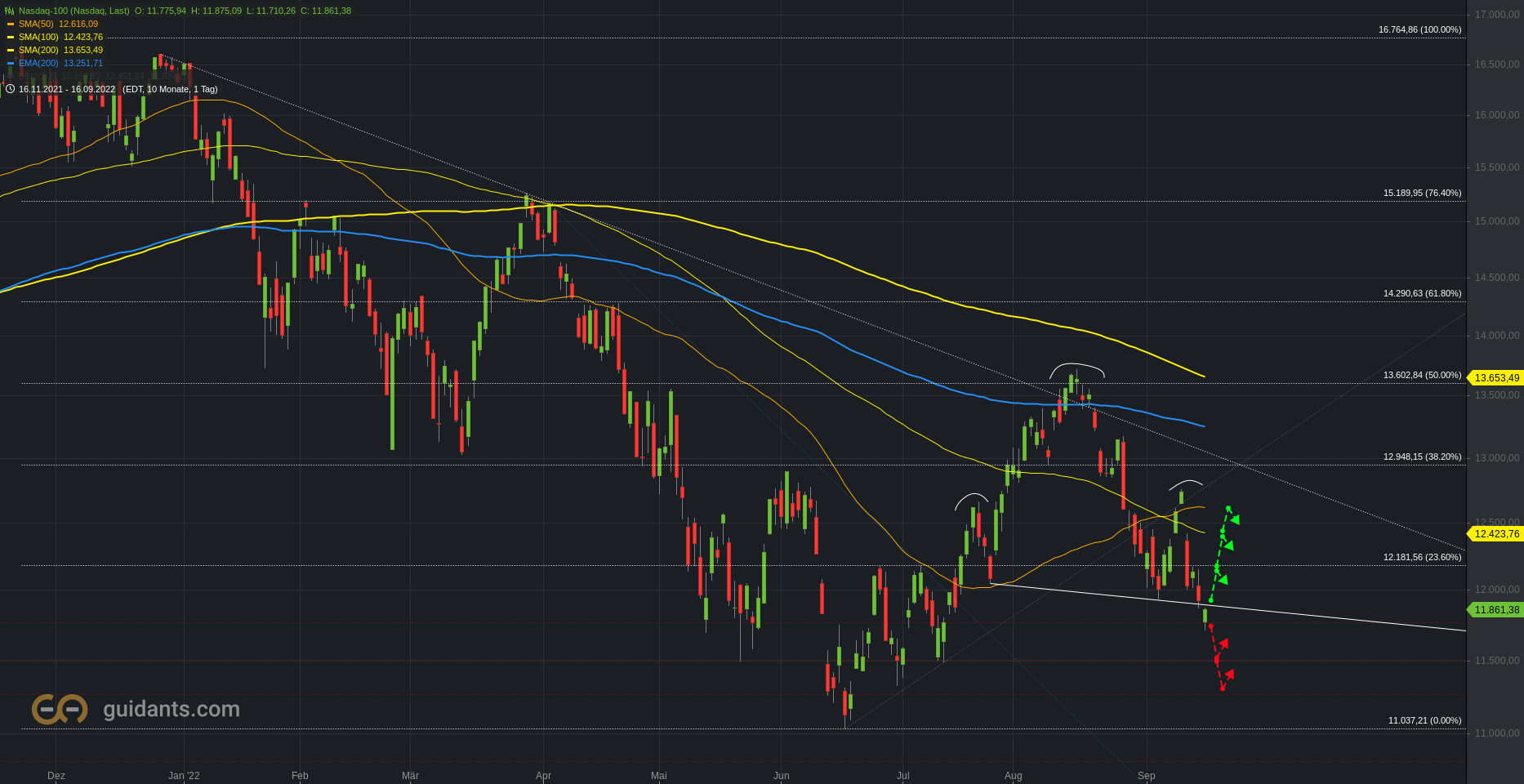Image resolution: width=1524 pixels, height=784 pixels.
Task: Click the high price H: 11.875,09
Action: tap(216, 11)
